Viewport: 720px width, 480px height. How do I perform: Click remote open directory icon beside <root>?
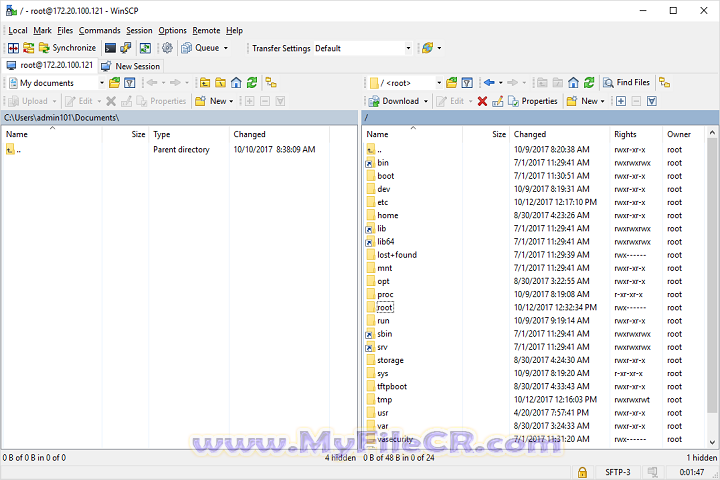coord(451,83)
